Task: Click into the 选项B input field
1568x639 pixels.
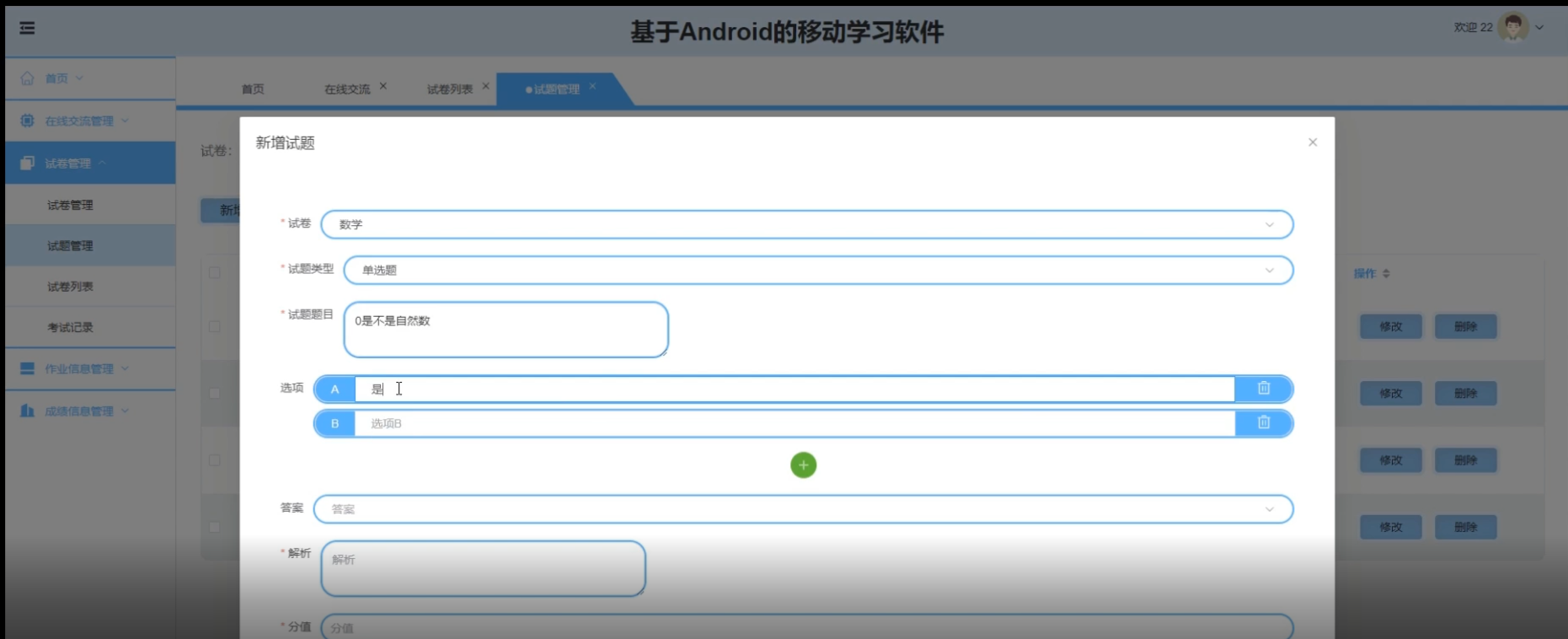Action: 794,424
